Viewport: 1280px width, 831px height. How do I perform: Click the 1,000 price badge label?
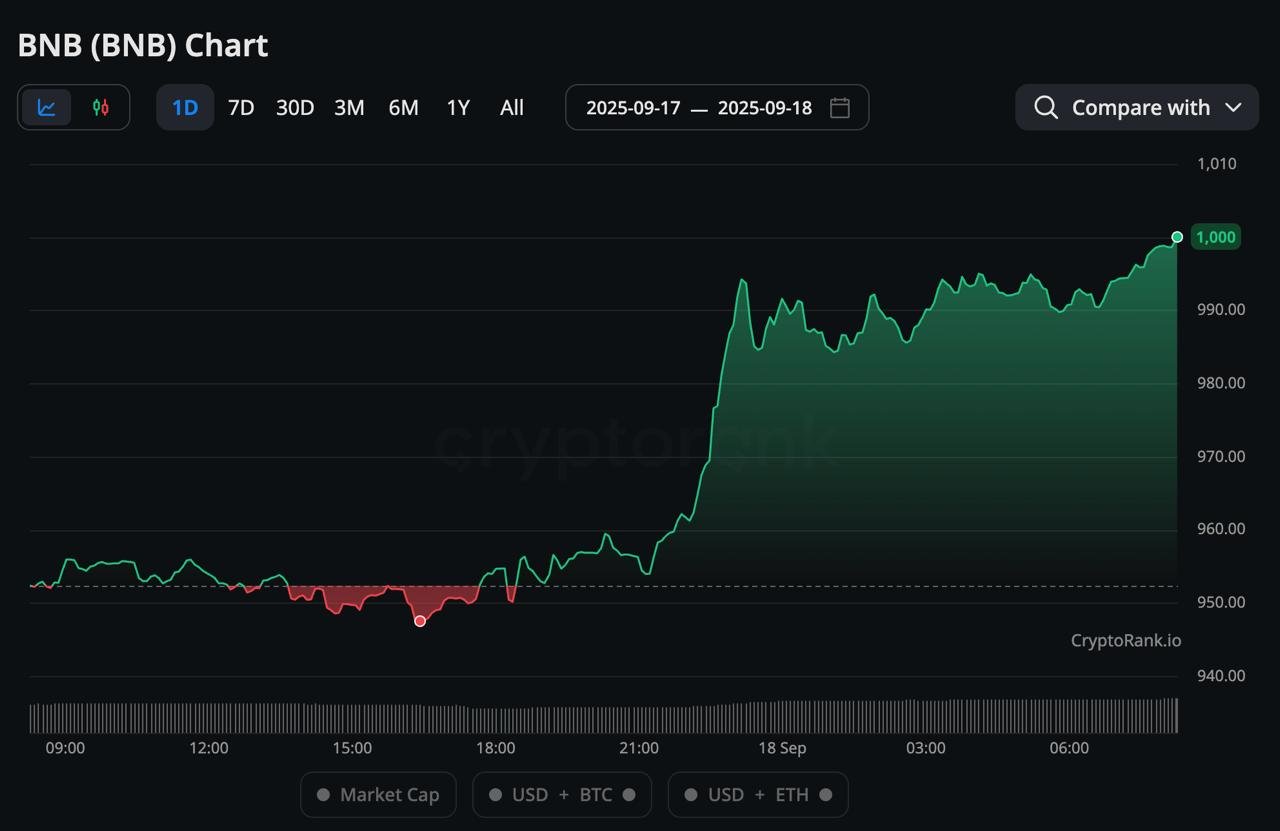click(1214, 237)
